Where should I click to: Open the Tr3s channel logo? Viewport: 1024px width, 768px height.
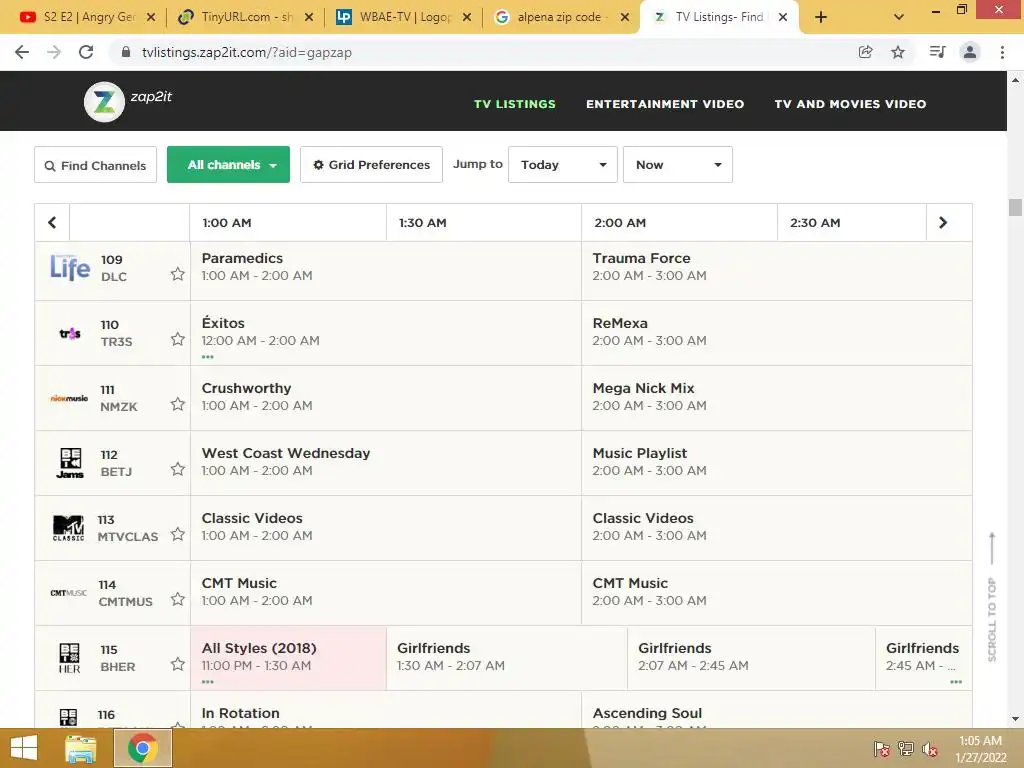click(x=70, y=334)
